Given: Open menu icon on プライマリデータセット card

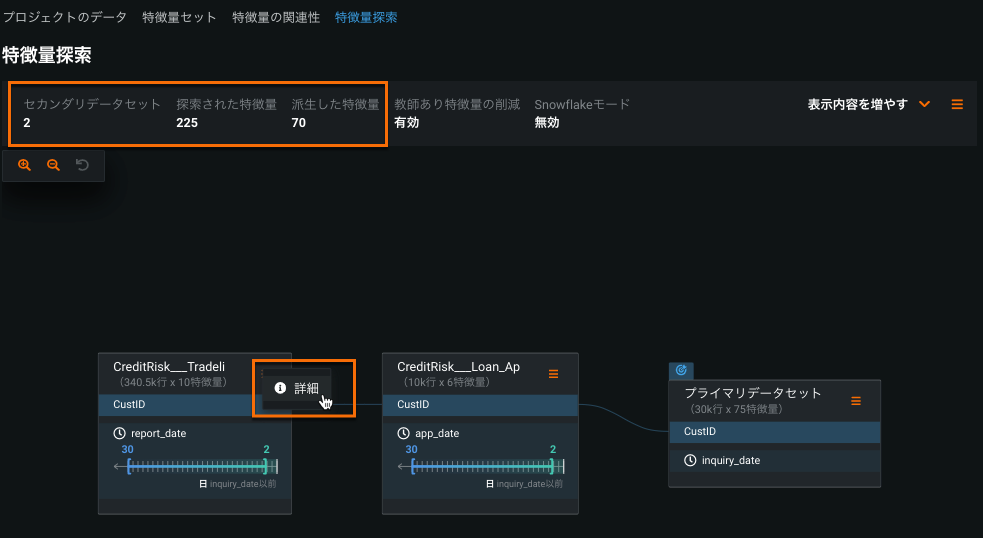Looking at the screenshot, I should (856, 401).
